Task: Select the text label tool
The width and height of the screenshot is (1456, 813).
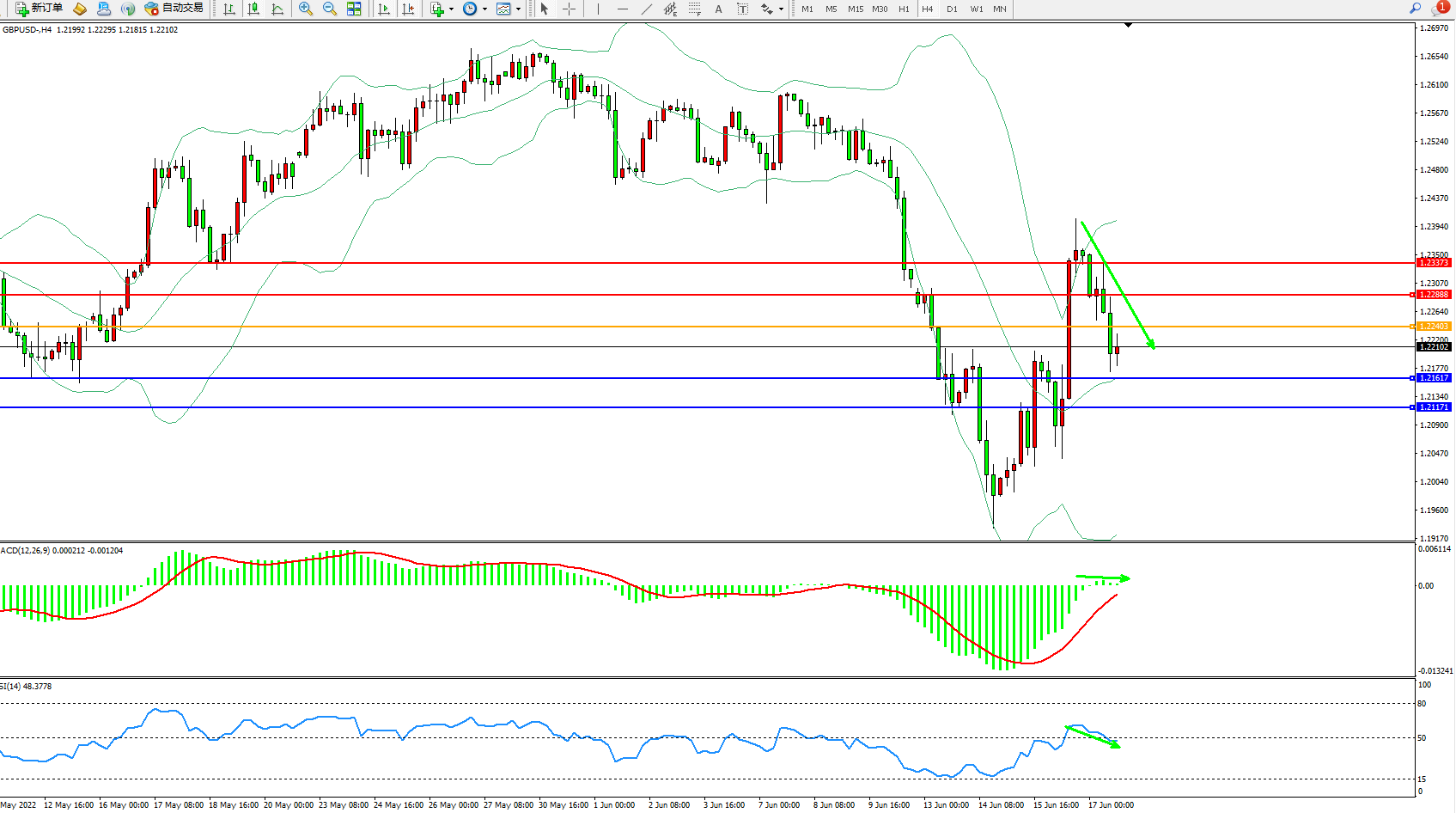Action: pos(718,9)
